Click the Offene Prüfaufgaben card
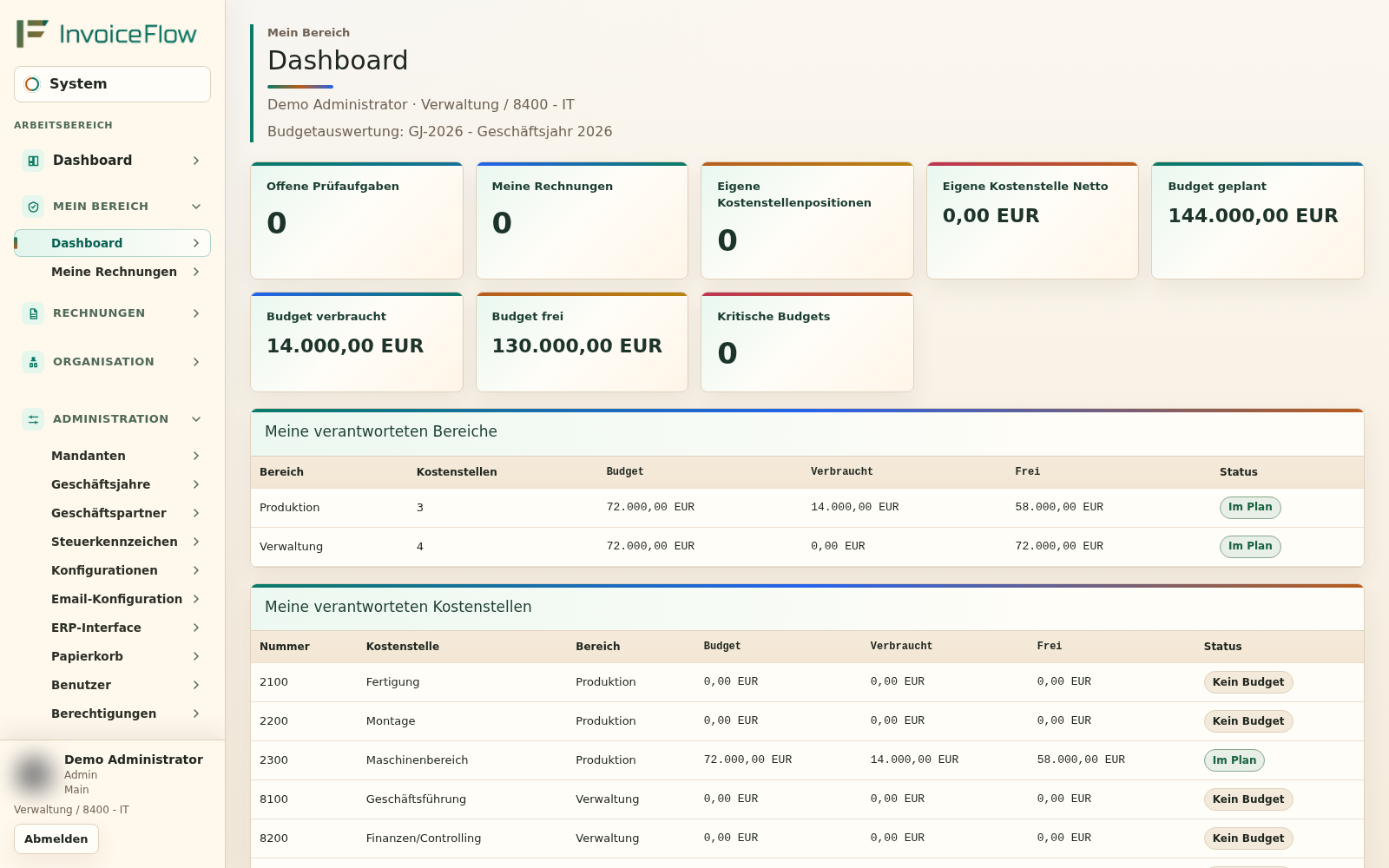 pos(357,220)
